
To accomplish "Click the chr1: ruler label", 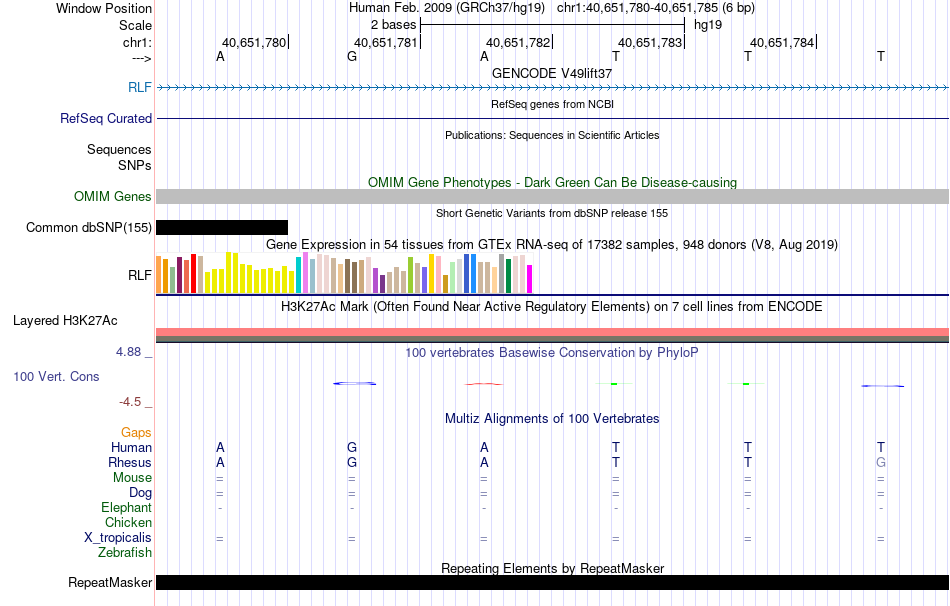I will tap(137, 42).
